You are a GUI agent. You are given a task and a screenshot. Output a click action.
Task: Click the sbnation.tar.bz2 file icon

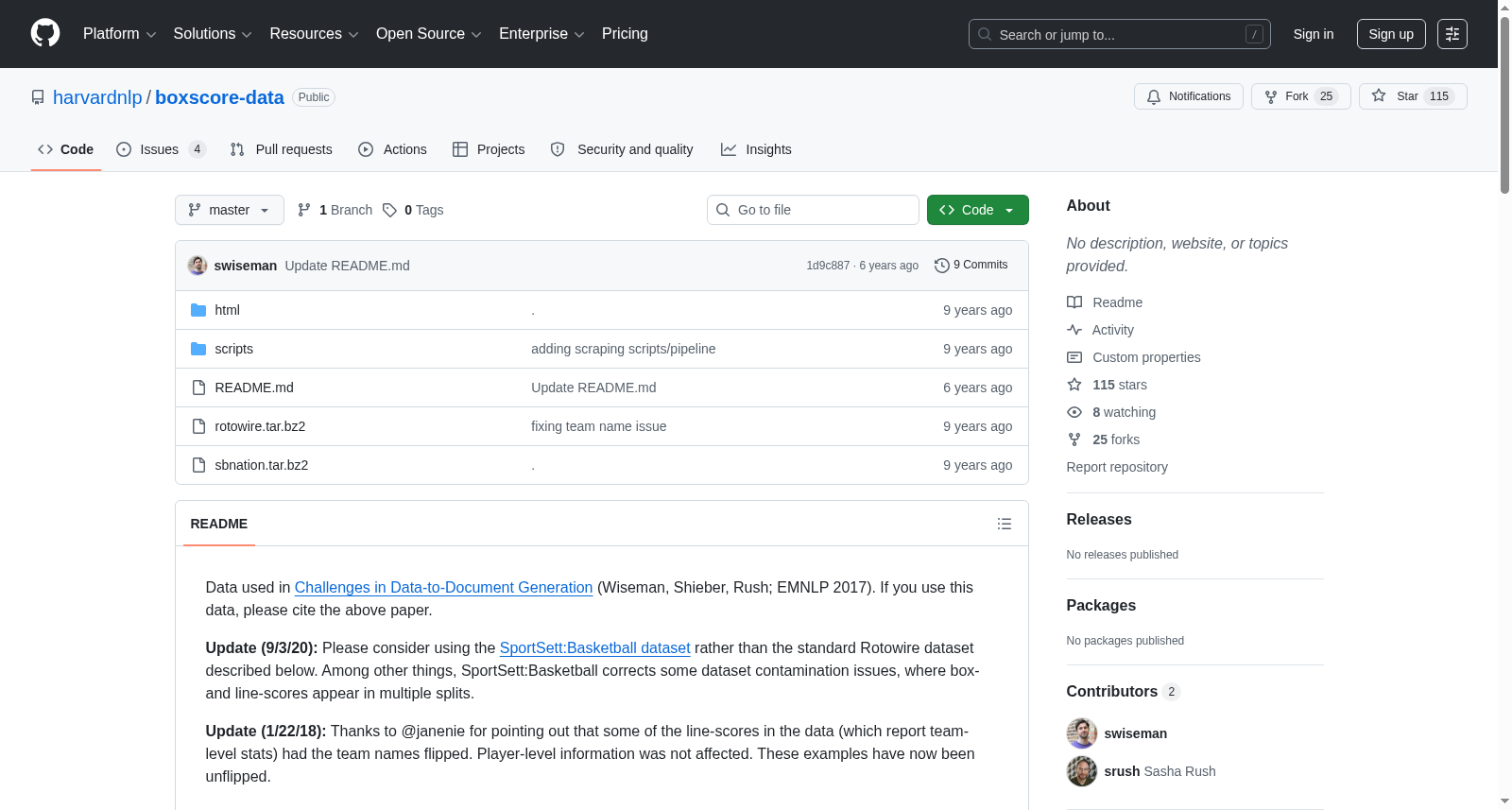point(198,465)
